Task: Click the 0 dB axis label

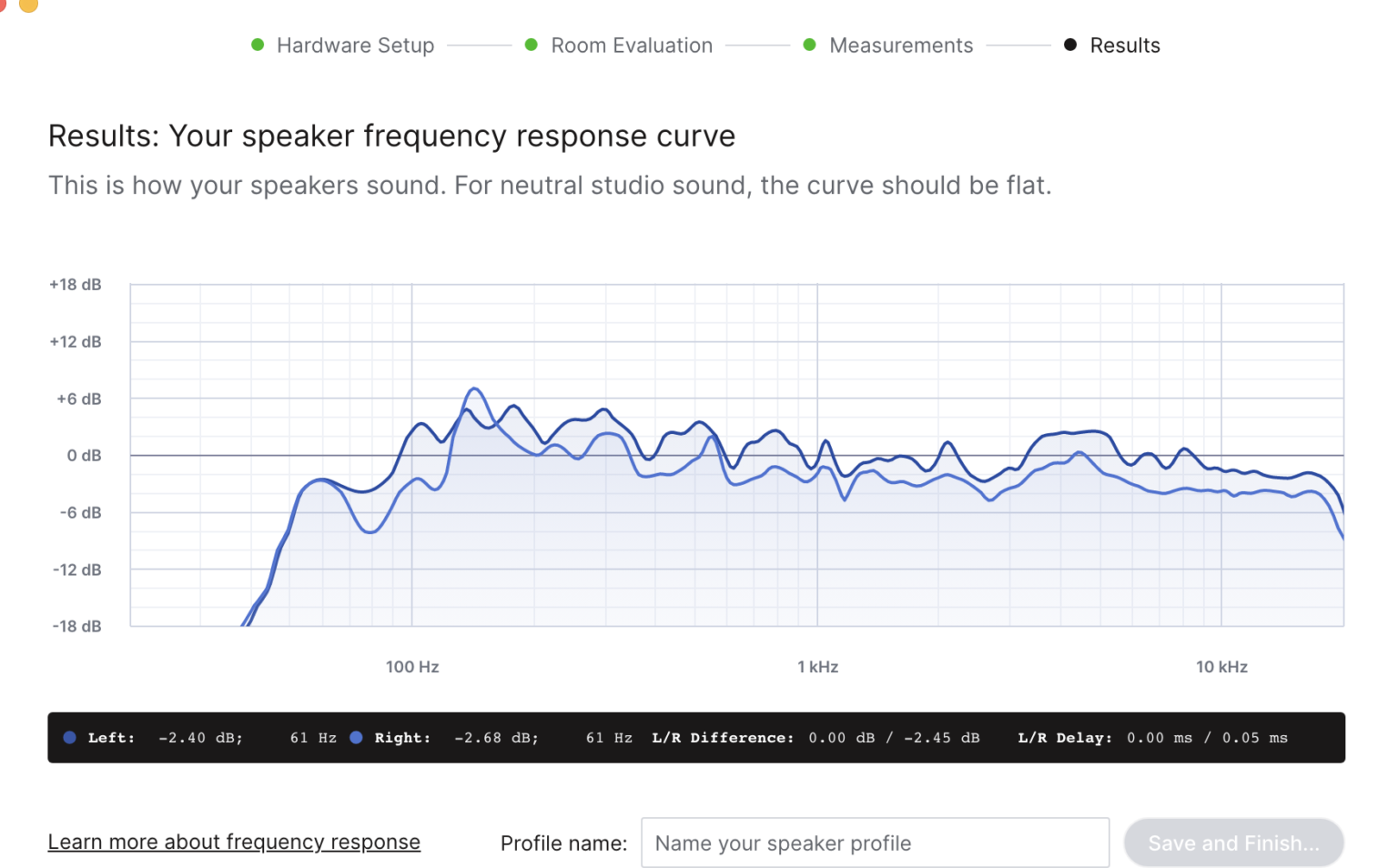Action: [x=84, y=456]
